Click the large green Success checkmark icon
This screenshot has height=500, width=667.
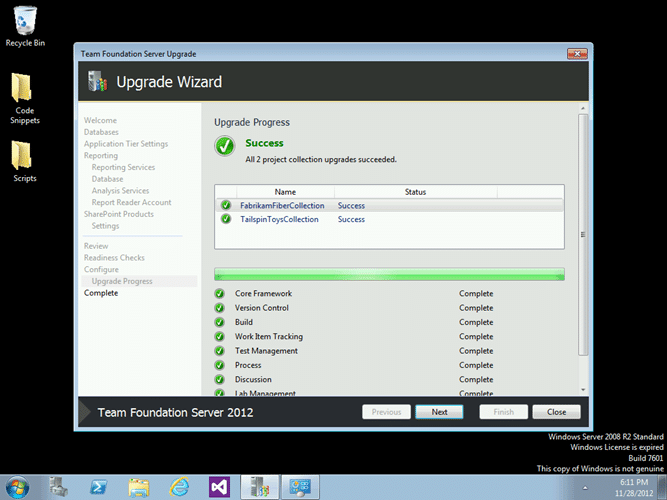click(225, 146)
